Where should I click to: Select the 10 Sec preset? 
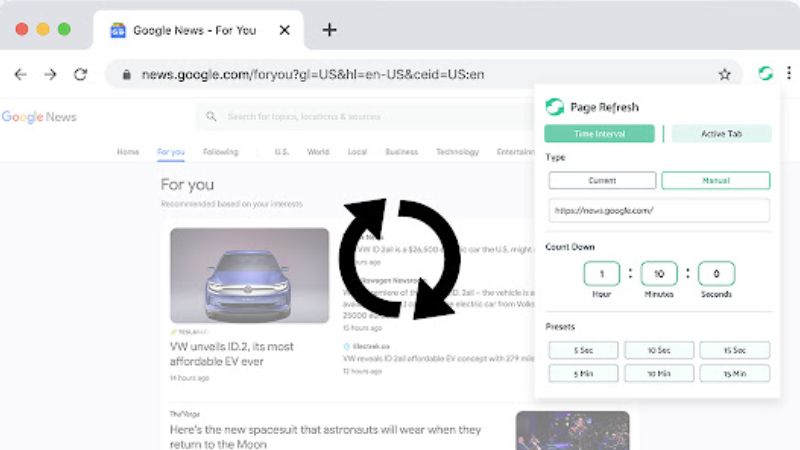point(659,351)
